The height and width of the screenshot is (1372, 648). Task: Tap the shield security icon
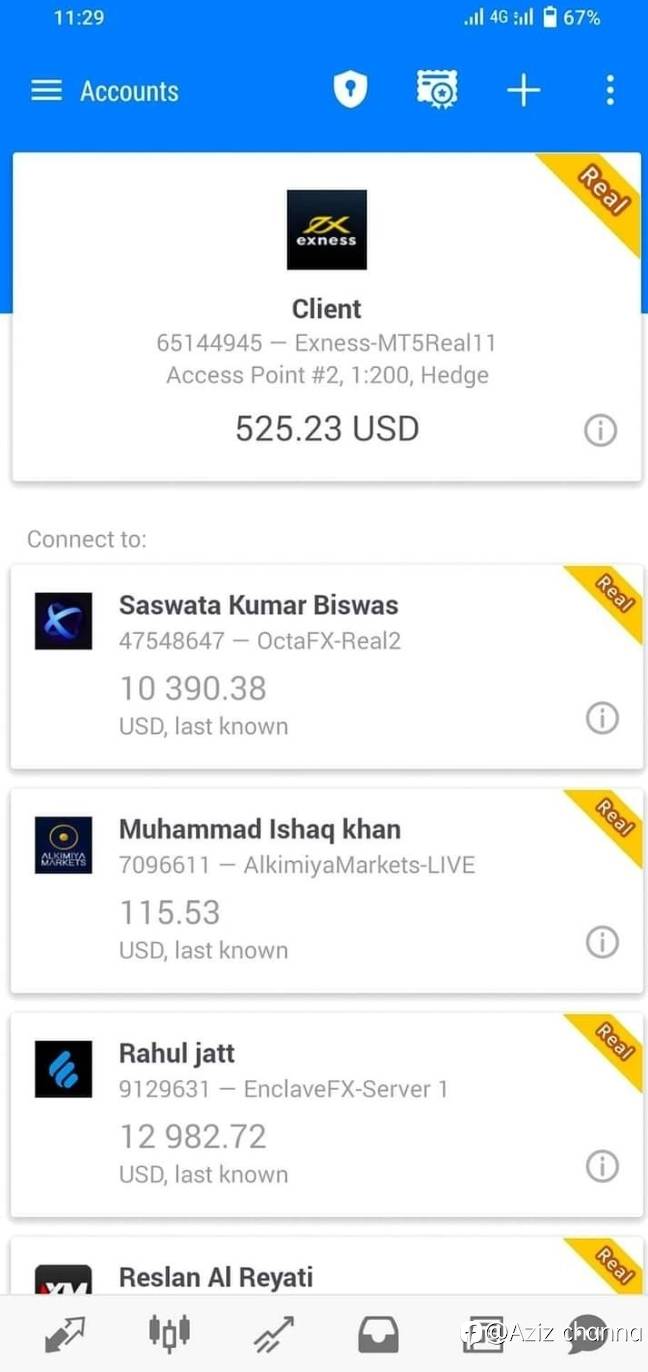[350, 91]
